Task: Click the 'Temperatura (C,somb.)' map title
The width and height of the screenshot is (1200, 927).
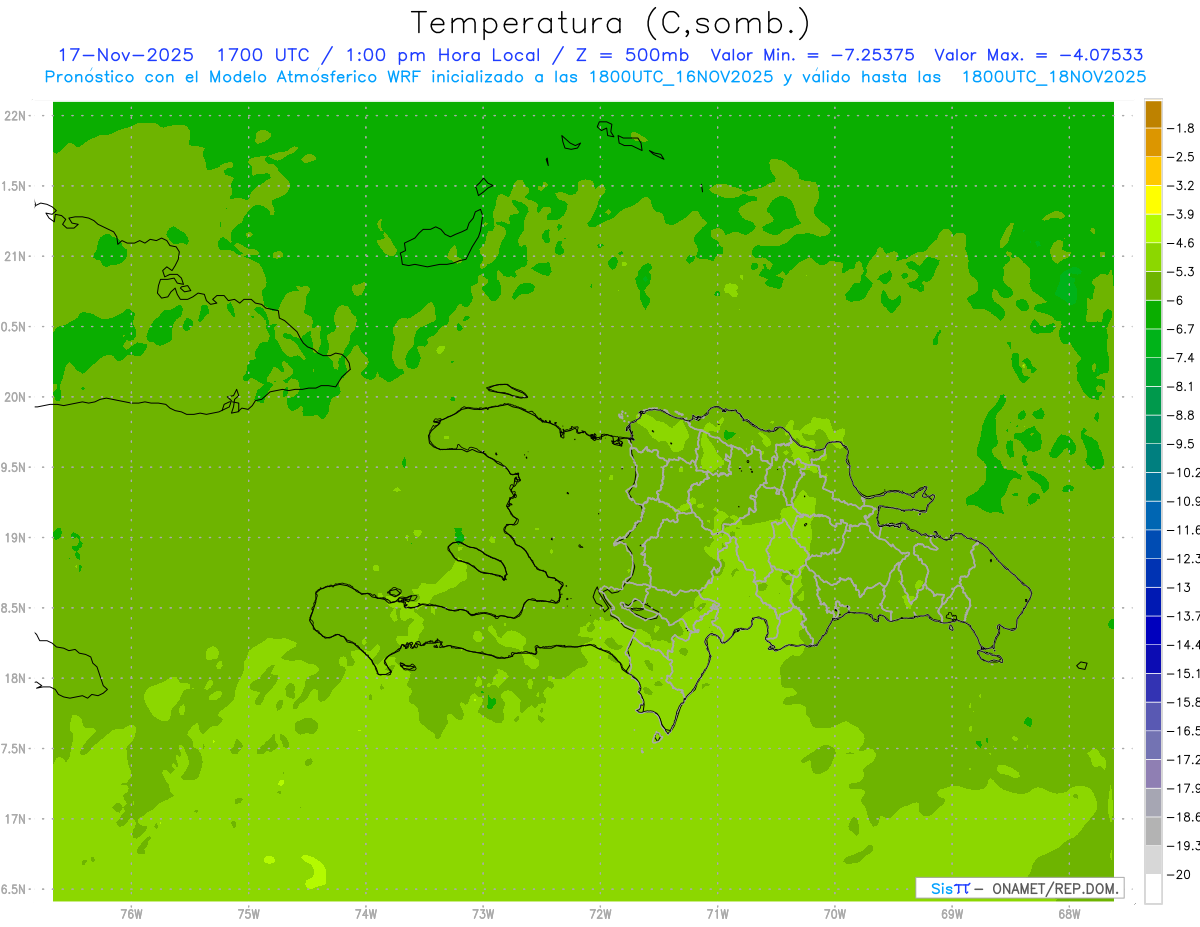Action: 610,23
